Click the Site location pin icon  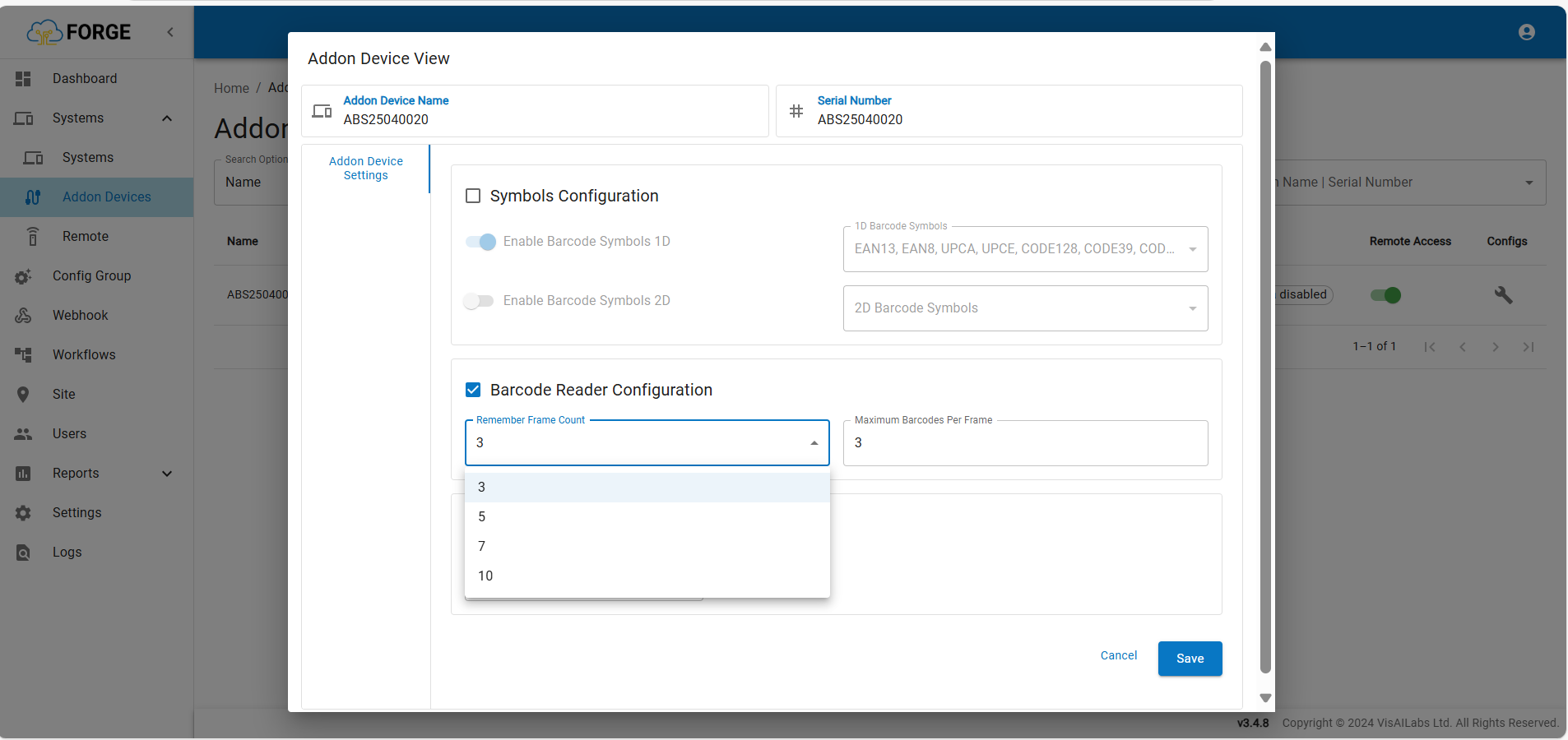point(23,395)
